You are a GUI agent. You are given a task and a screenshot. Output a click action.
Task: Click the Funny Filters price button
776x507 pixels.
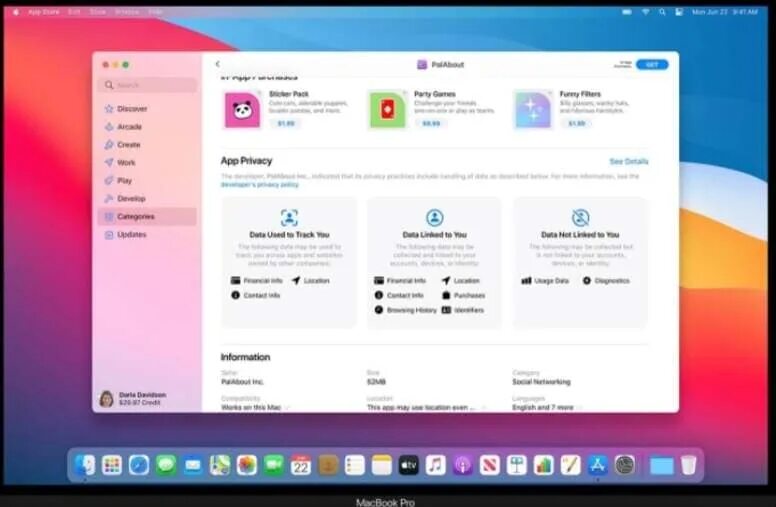[x=576, y=123]
